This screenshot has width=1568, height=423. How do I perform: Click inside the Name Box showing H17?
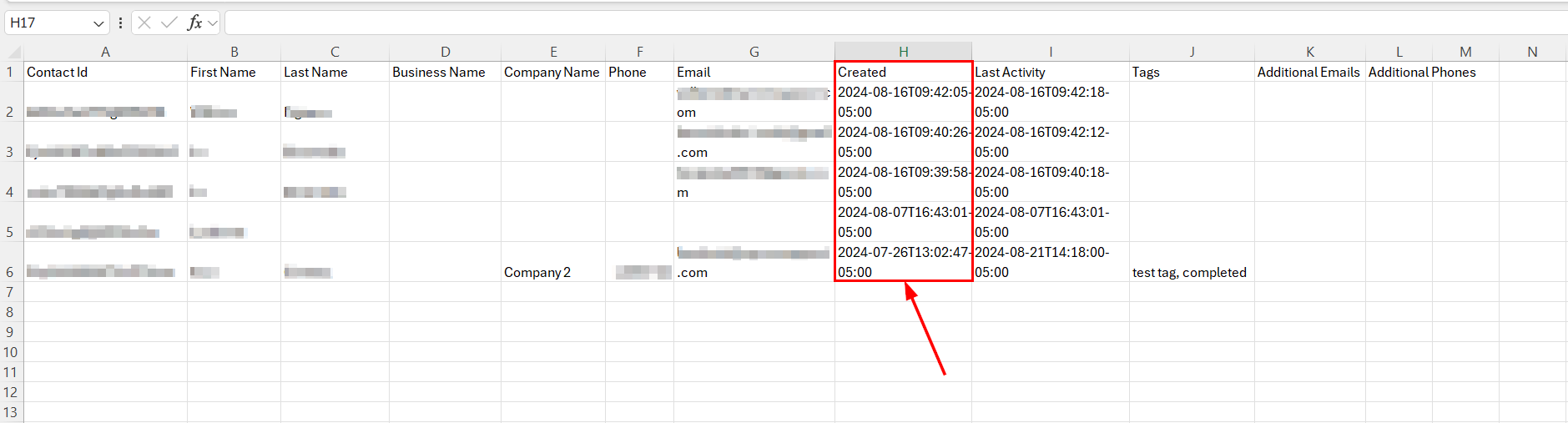pos(46,23)
